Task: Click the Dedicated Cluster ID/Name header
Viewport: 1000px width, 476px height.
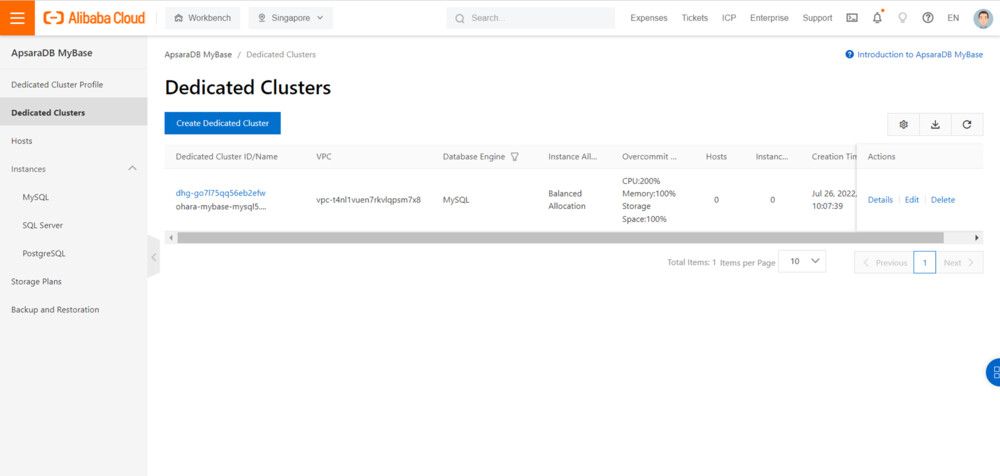Action: coord(226,156)
